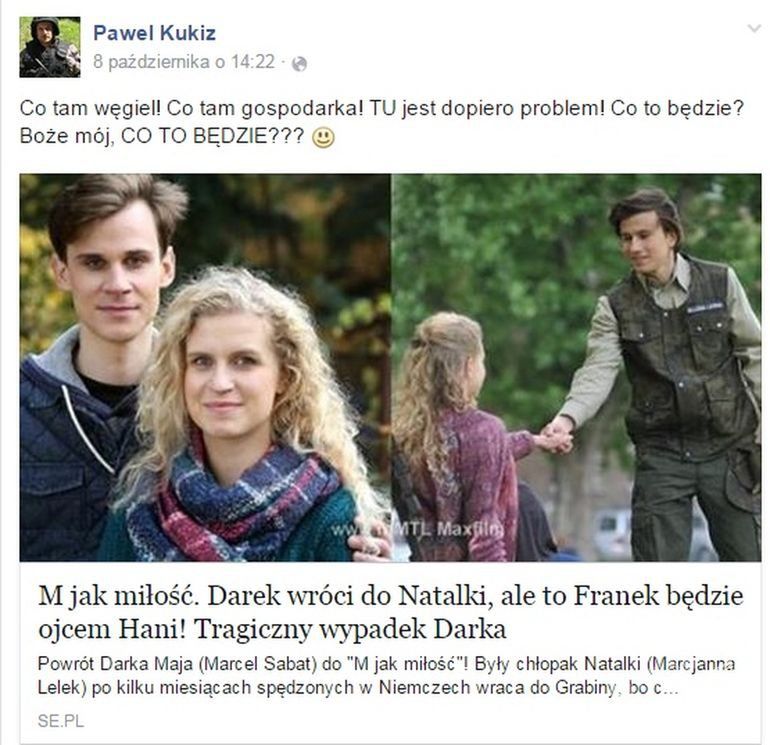Open the post options chevron menu
Image resolution: width=770 pixels, height=745 pixels.
753,29
